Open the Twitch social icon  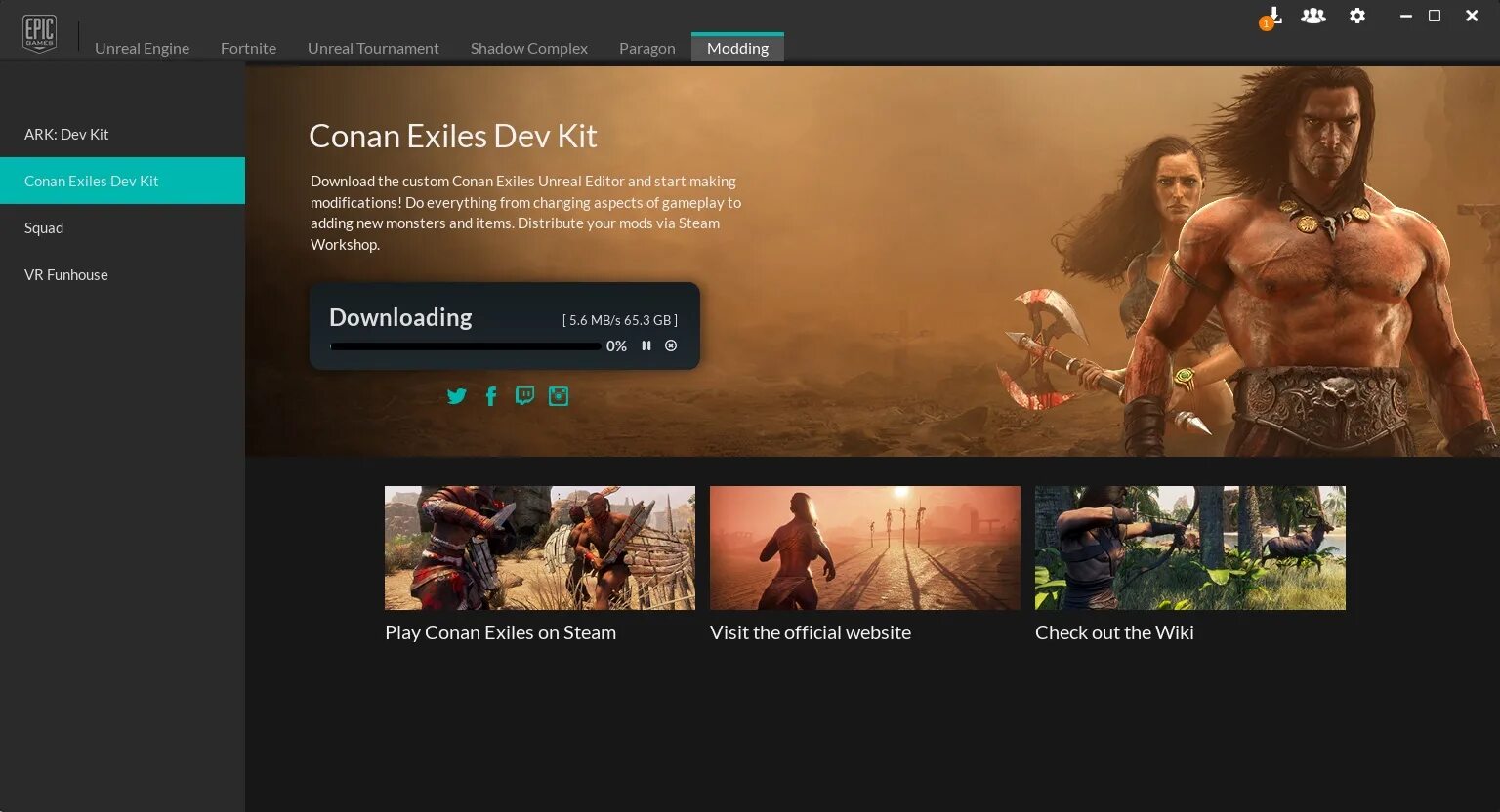[x=524, y=396]
